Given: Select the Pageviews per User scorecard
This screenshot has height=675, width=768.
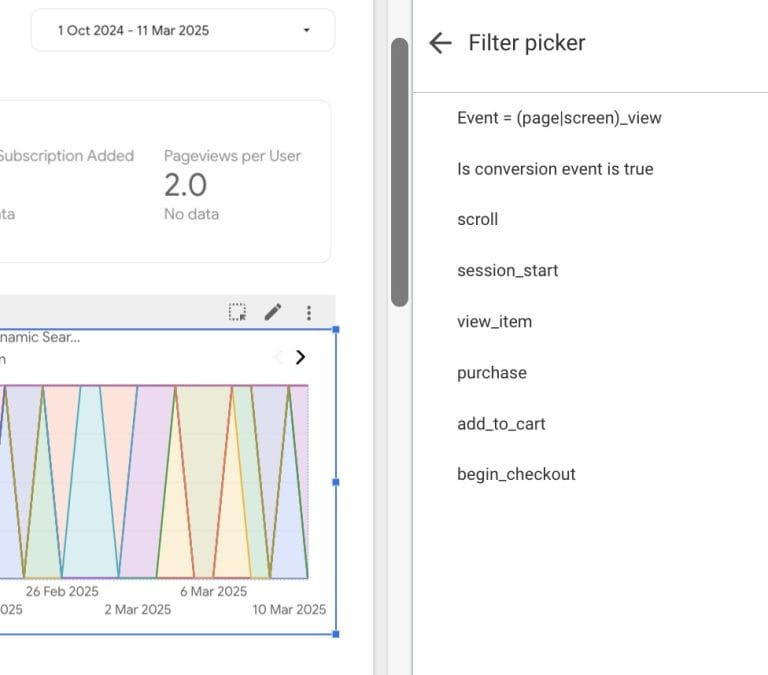Looking at the screenshot, I should 232,184.
